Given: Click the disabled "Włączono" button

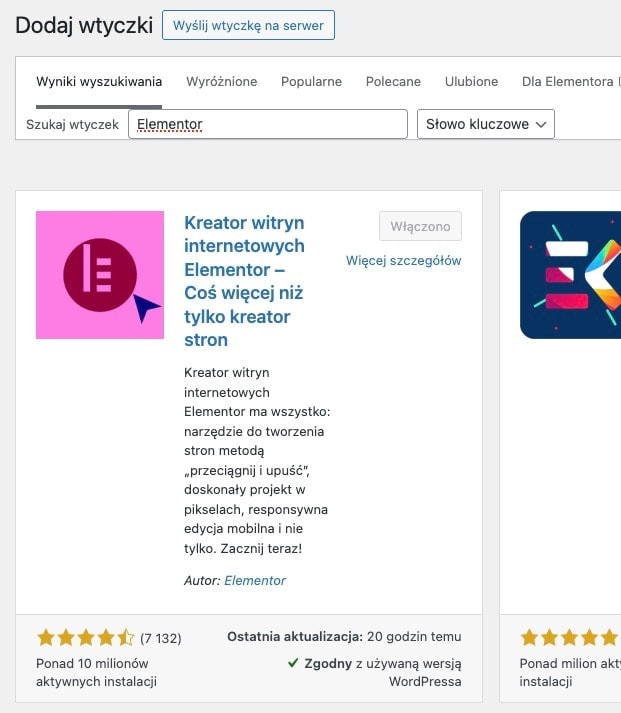Looking at the screenshot, I should tap(421, 226).
